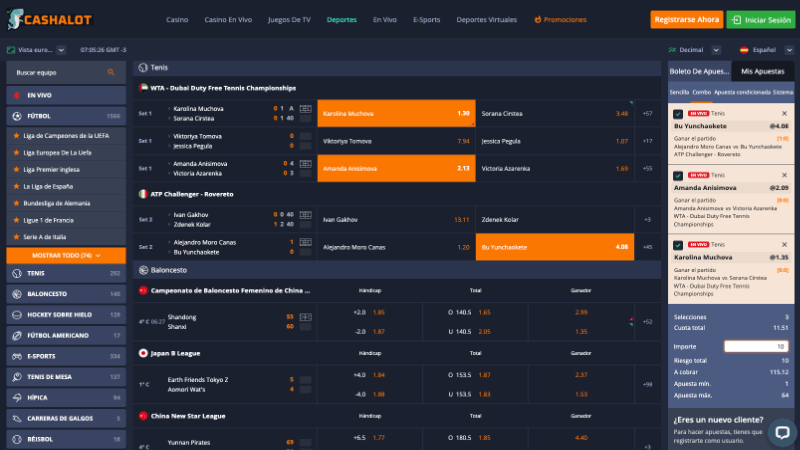Select Sorana Cirstea 3.48 odds
Screen dimensions: 800x450
(x=555, y=113)
